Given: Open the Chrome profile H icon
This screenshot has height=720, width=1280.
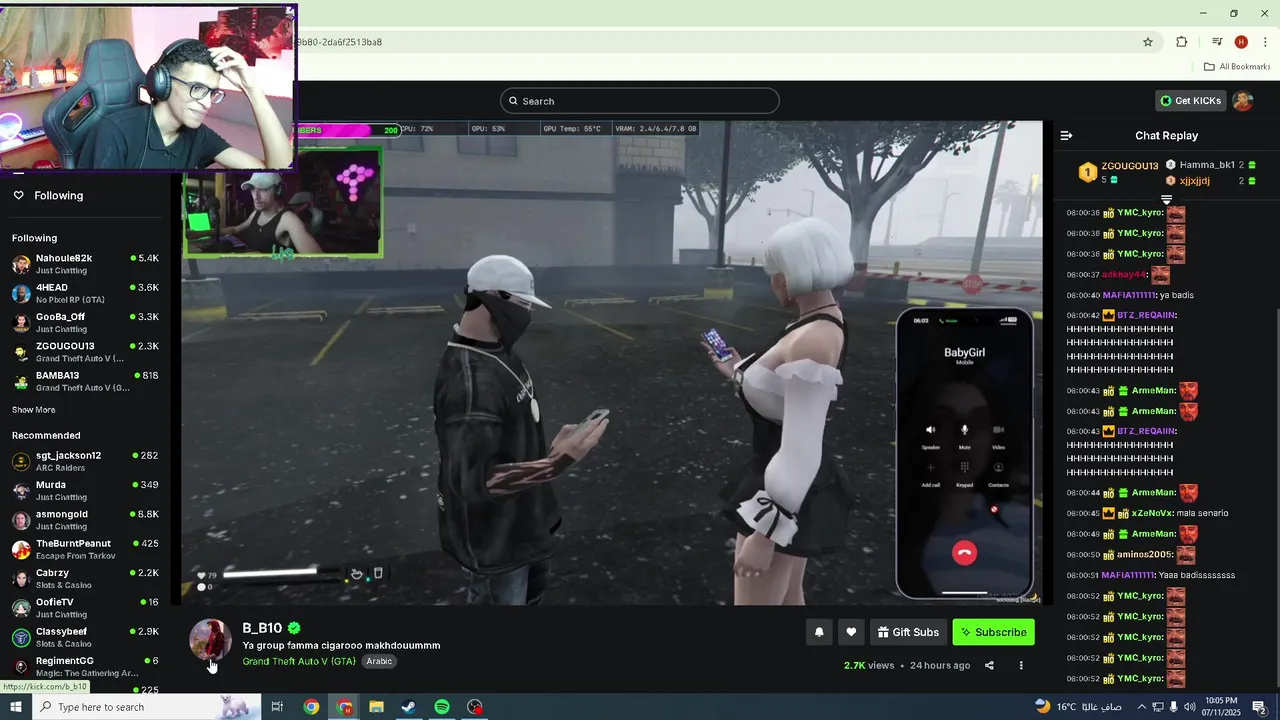Looking at the screenshot, I should click(x=1241, y=42).
